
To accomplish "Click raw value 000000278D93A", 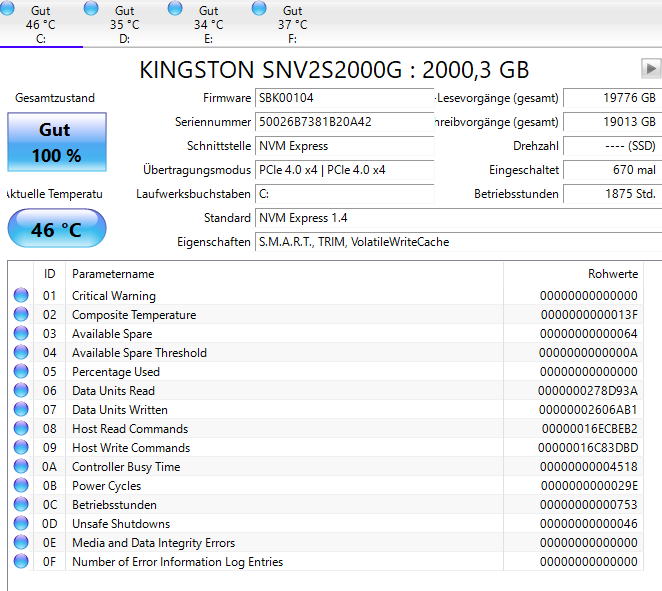I will [588, 391].
